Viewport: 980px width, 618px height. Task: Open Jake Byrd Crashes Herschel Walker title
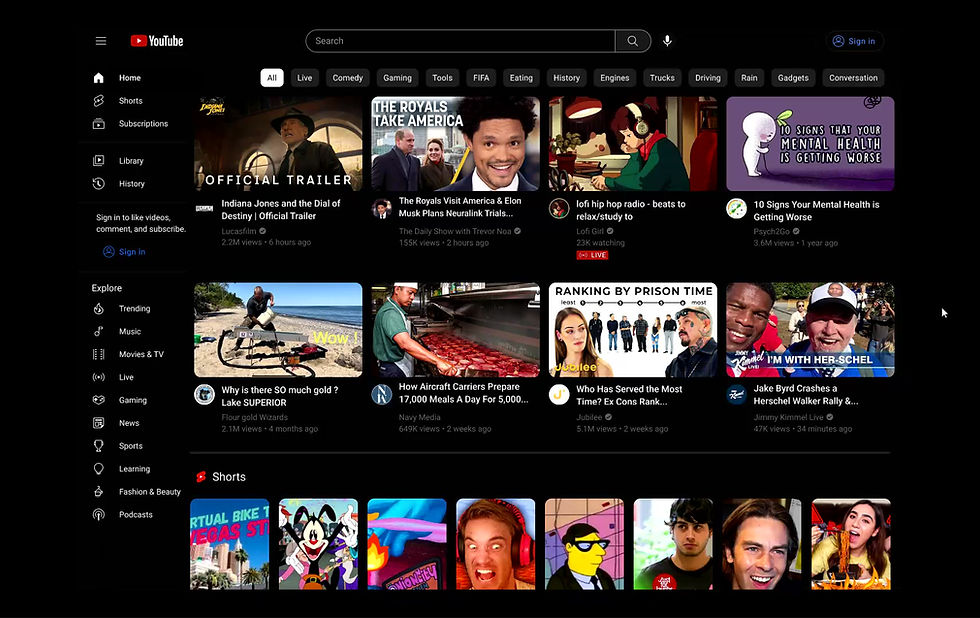806,395
